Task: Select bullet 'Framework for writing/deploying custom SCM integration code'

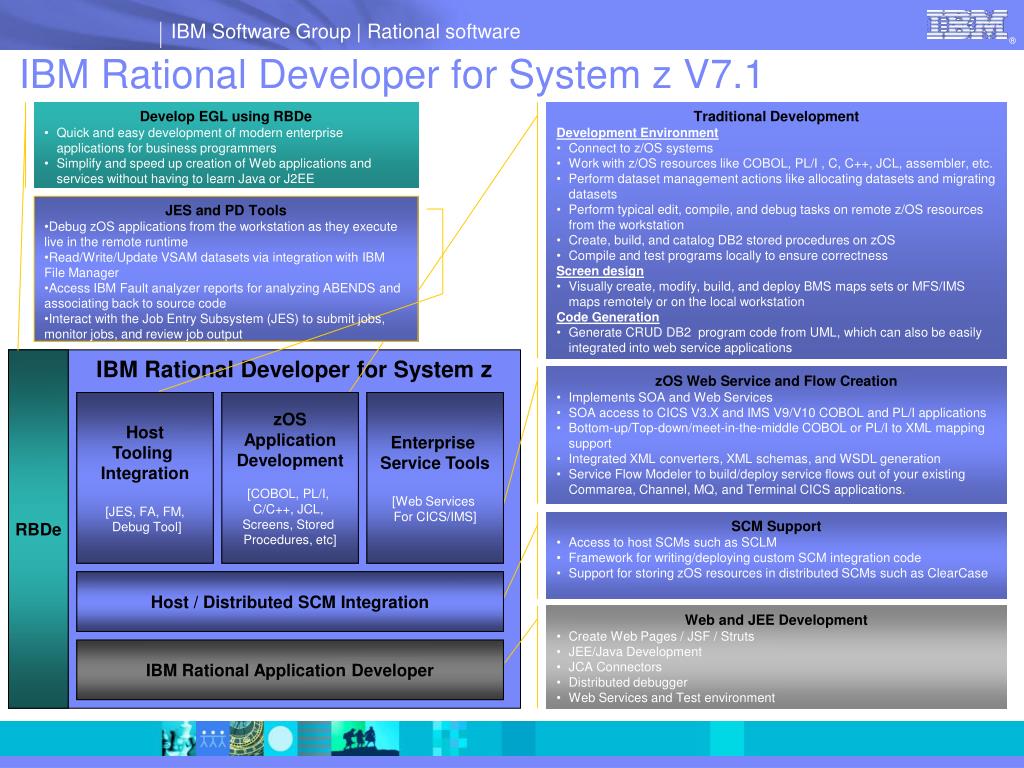Action: pyautogui.click(x=744, y=558)
